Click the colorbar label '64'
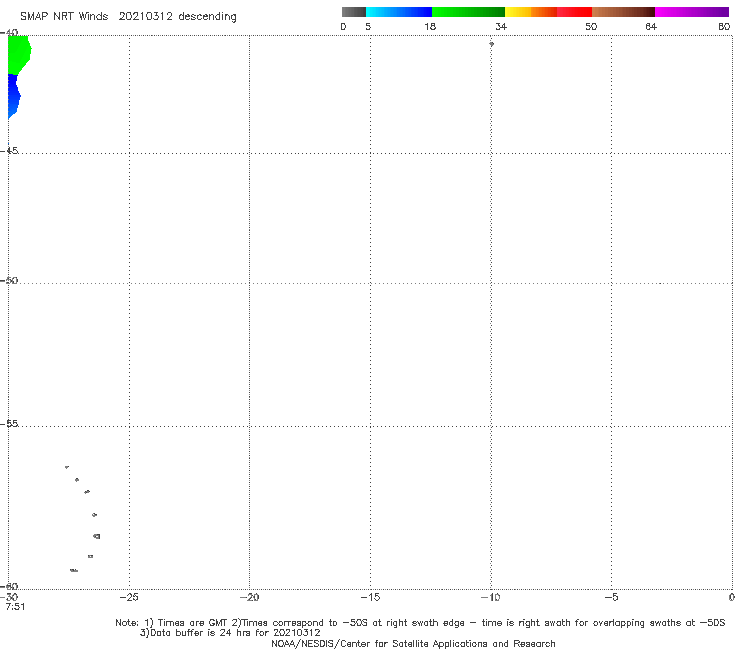 [651, 27]
